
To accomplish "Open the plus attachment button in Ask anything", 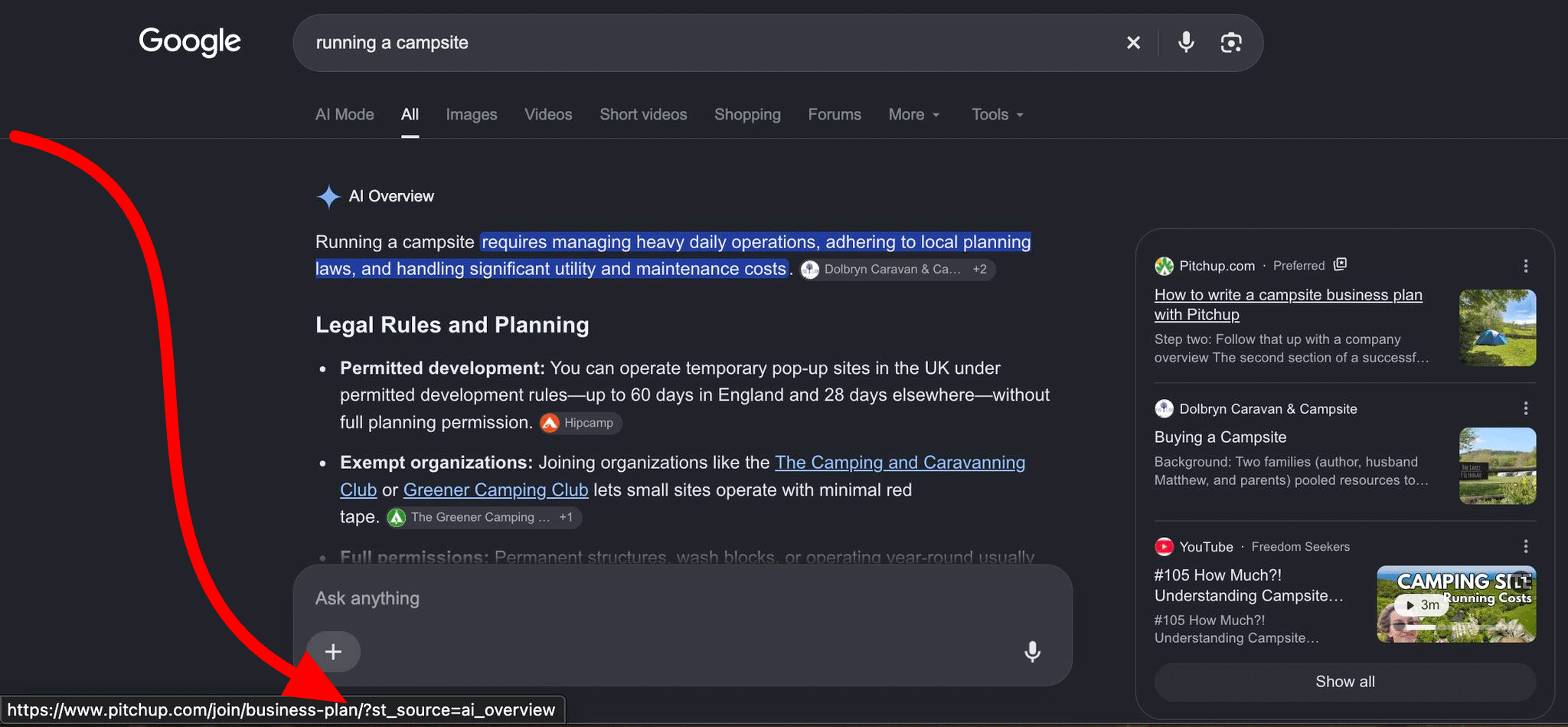I will (x=333, y=652).
